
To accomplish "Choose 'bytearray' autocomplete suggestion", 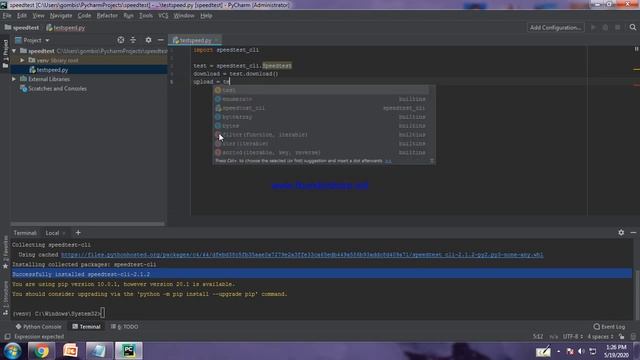I will [x=321, y=117].
